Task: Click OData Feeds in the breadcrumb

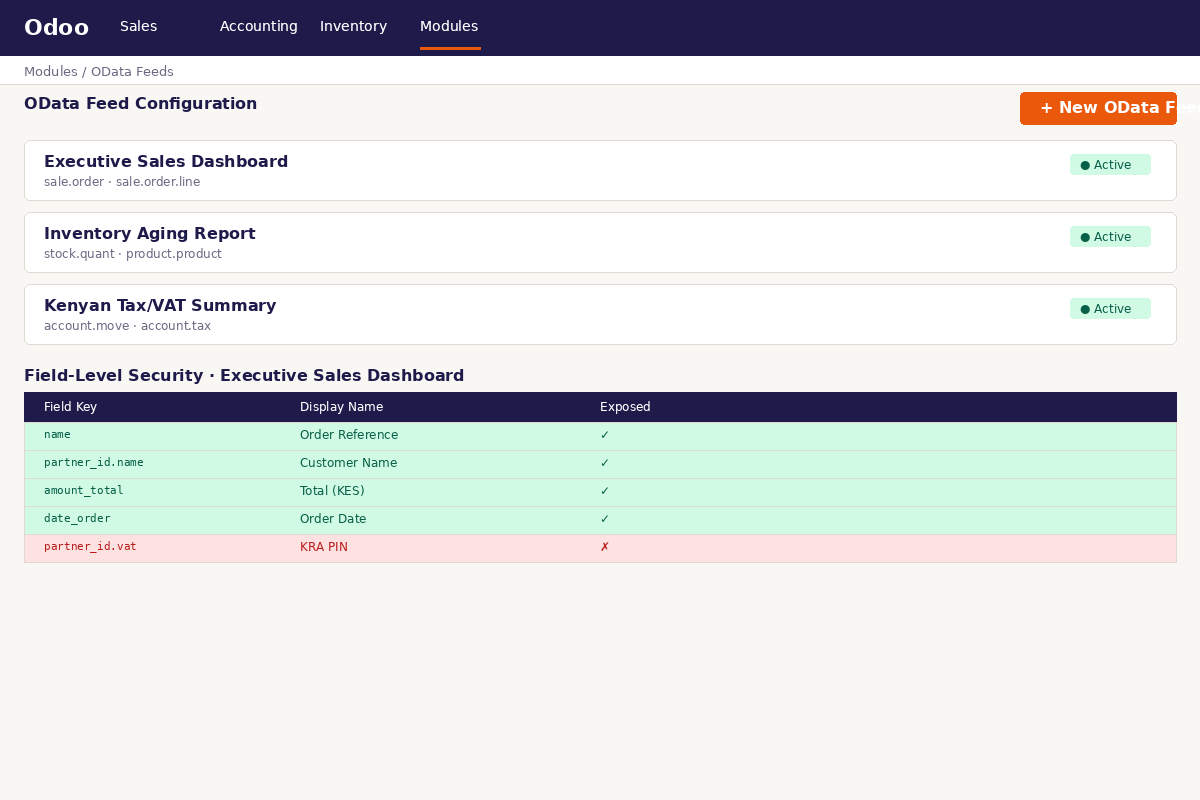Action: click(132, 72)
